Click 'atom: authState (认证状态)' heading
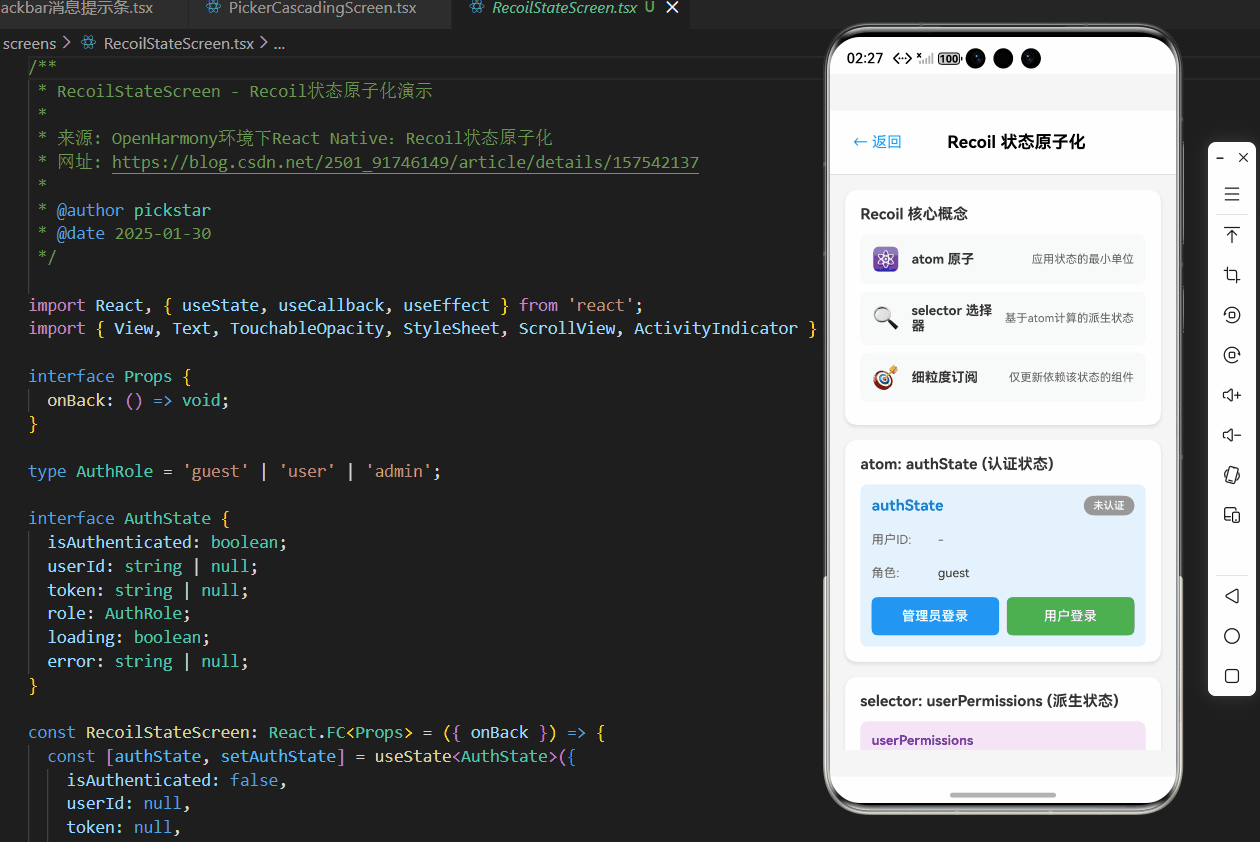The height and width of the screenshot is (842, 1260). click(x=957, y=464)
